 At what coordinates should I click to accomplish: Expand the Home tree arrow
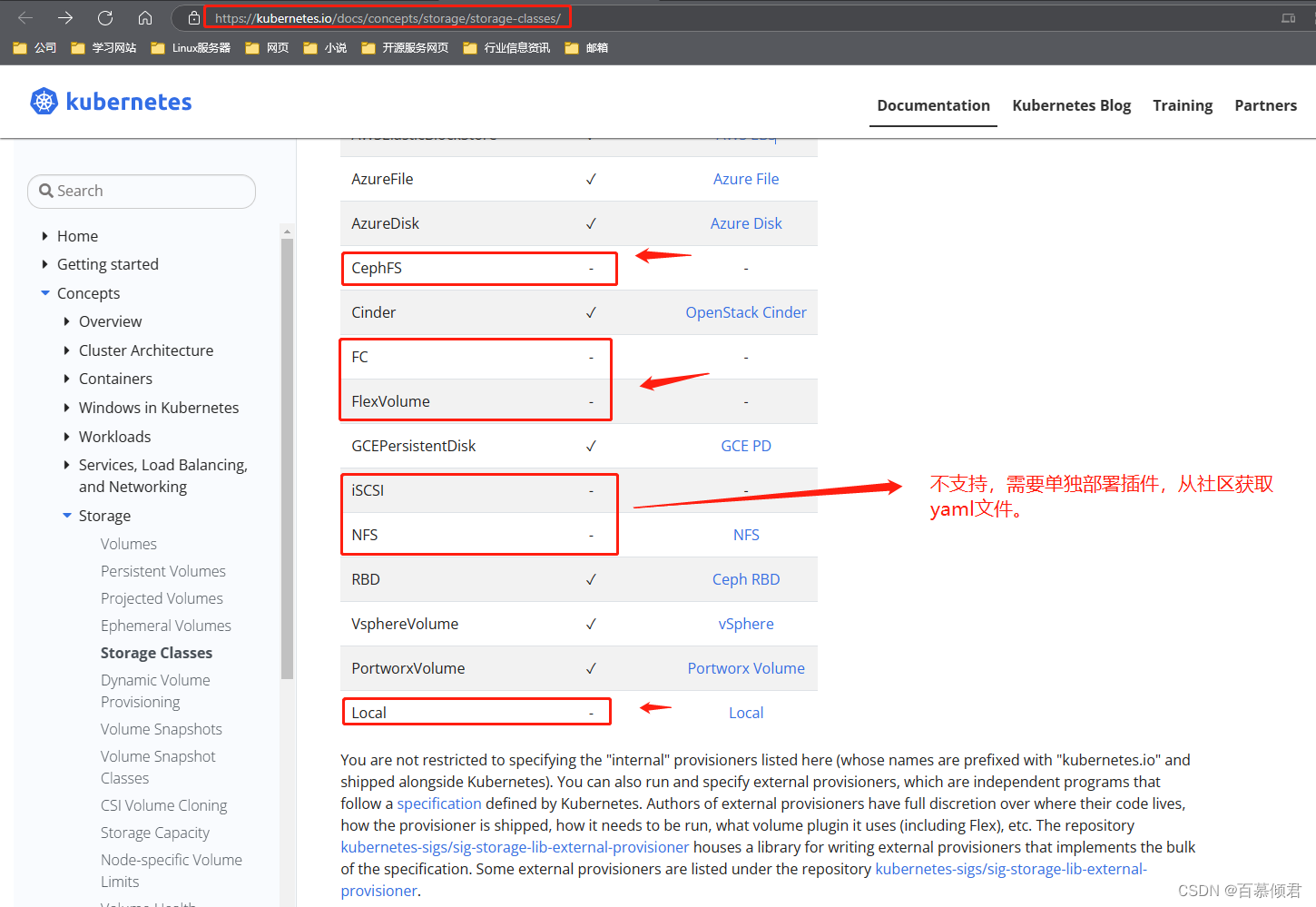click(x=44, y=236)
